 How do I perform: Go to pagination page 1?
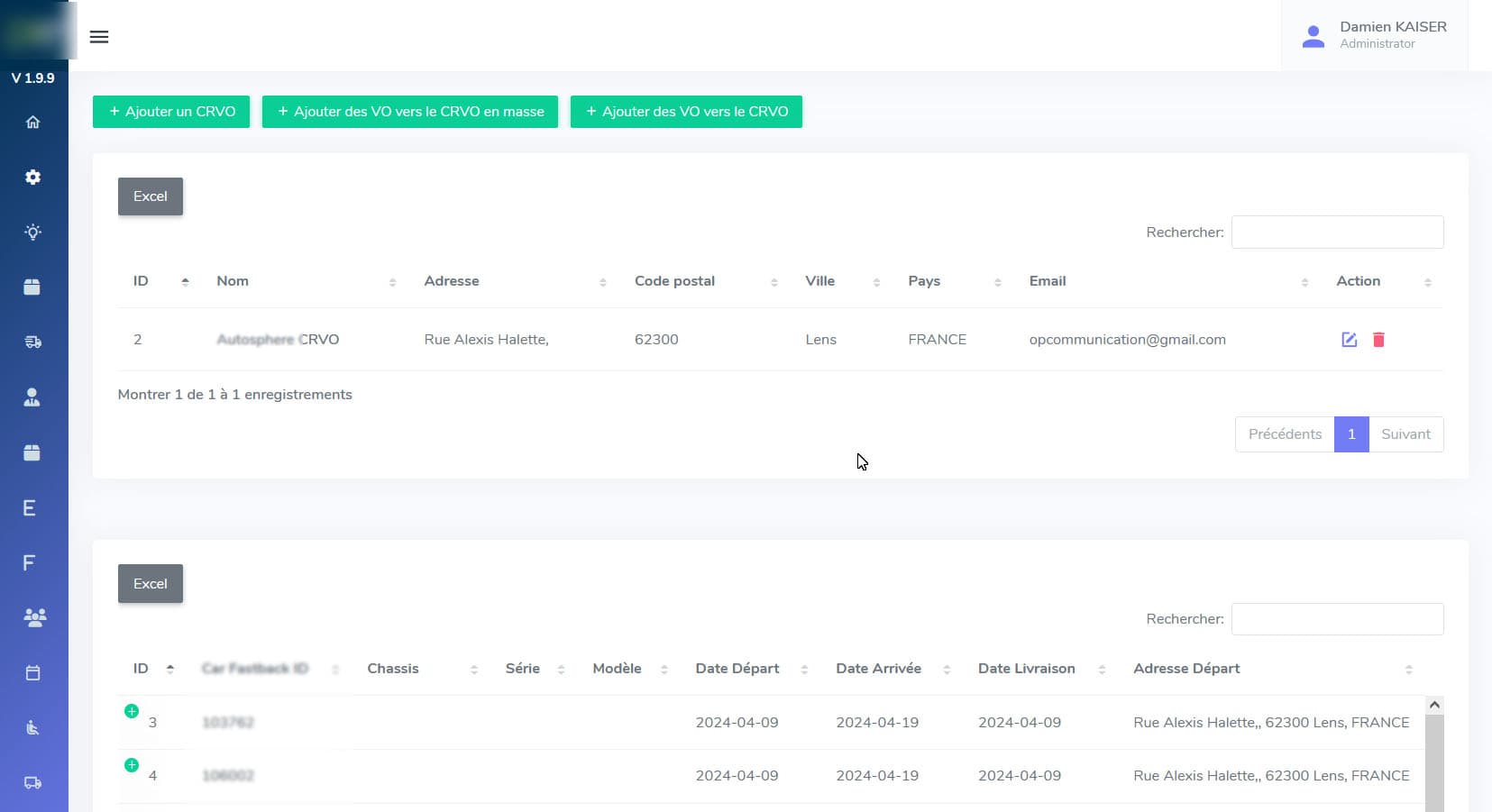(1350, 434)
